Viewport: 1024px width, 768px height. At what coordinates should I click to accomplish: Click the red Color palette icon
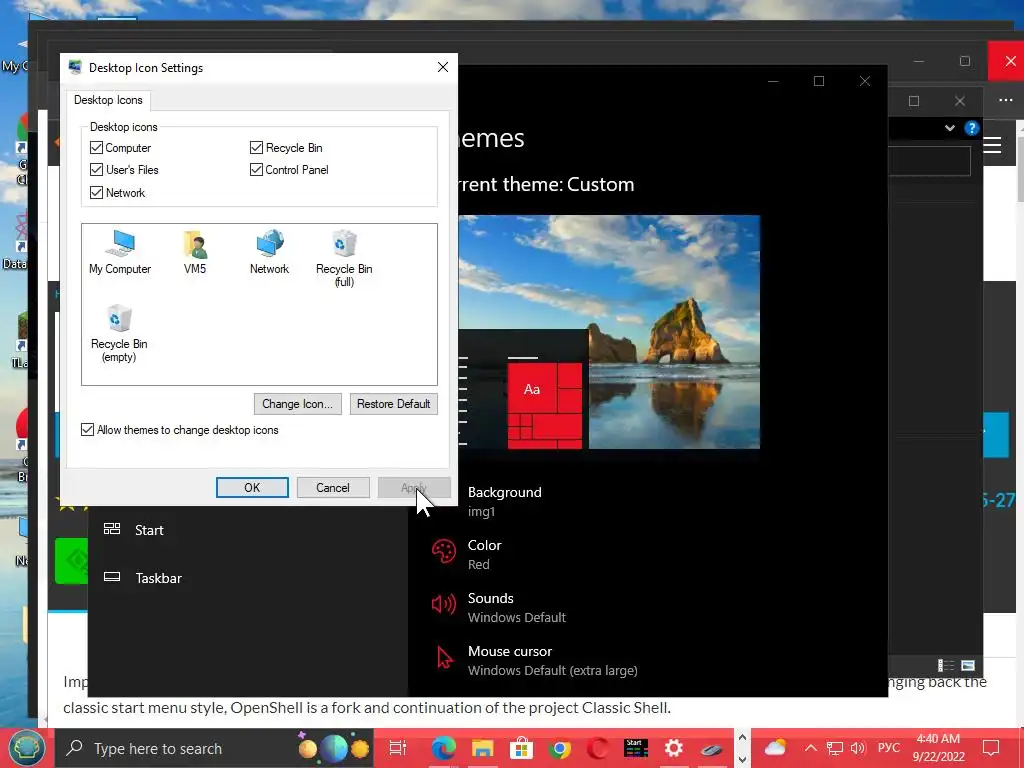click(x=444, y=551)
